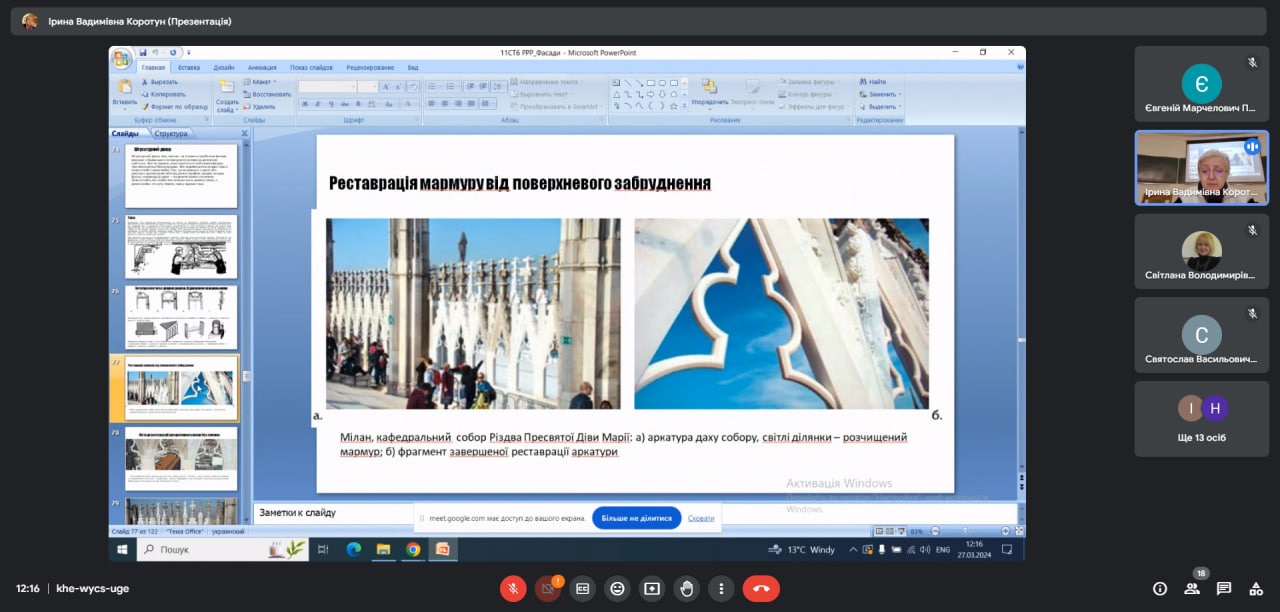1280x612 pixels.
Task: Open activities icon in Meet
Action: click(x=1254, y=589)
